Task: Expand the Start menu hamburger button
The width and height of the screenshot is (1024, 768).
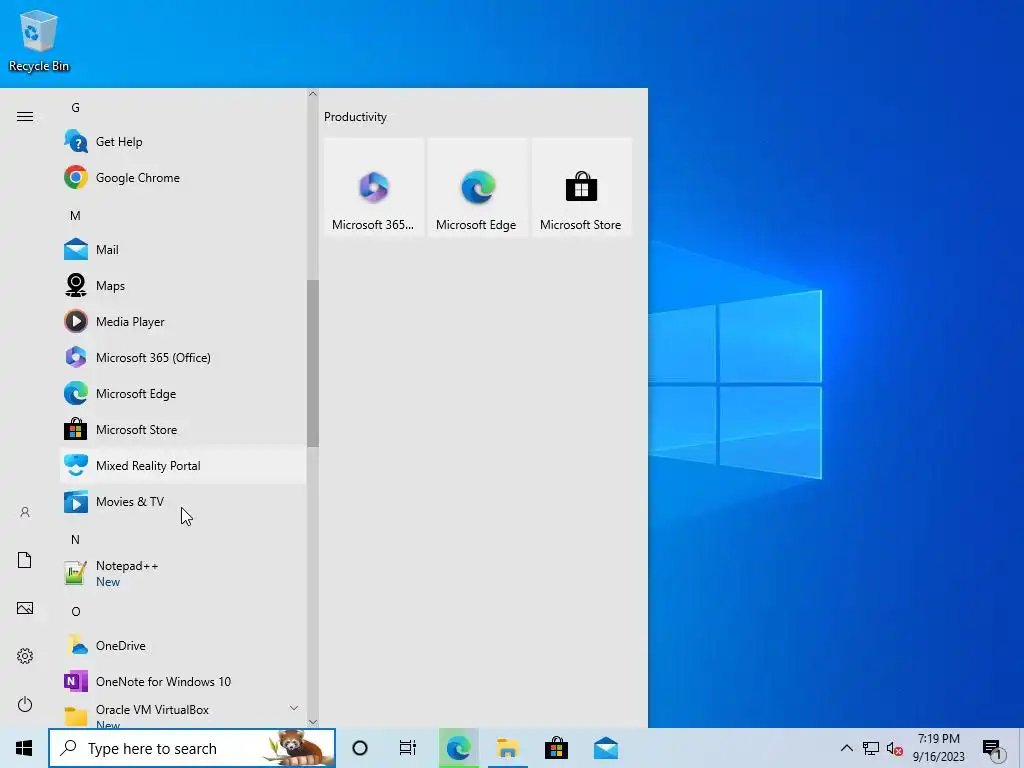Action: coord(25,116)
